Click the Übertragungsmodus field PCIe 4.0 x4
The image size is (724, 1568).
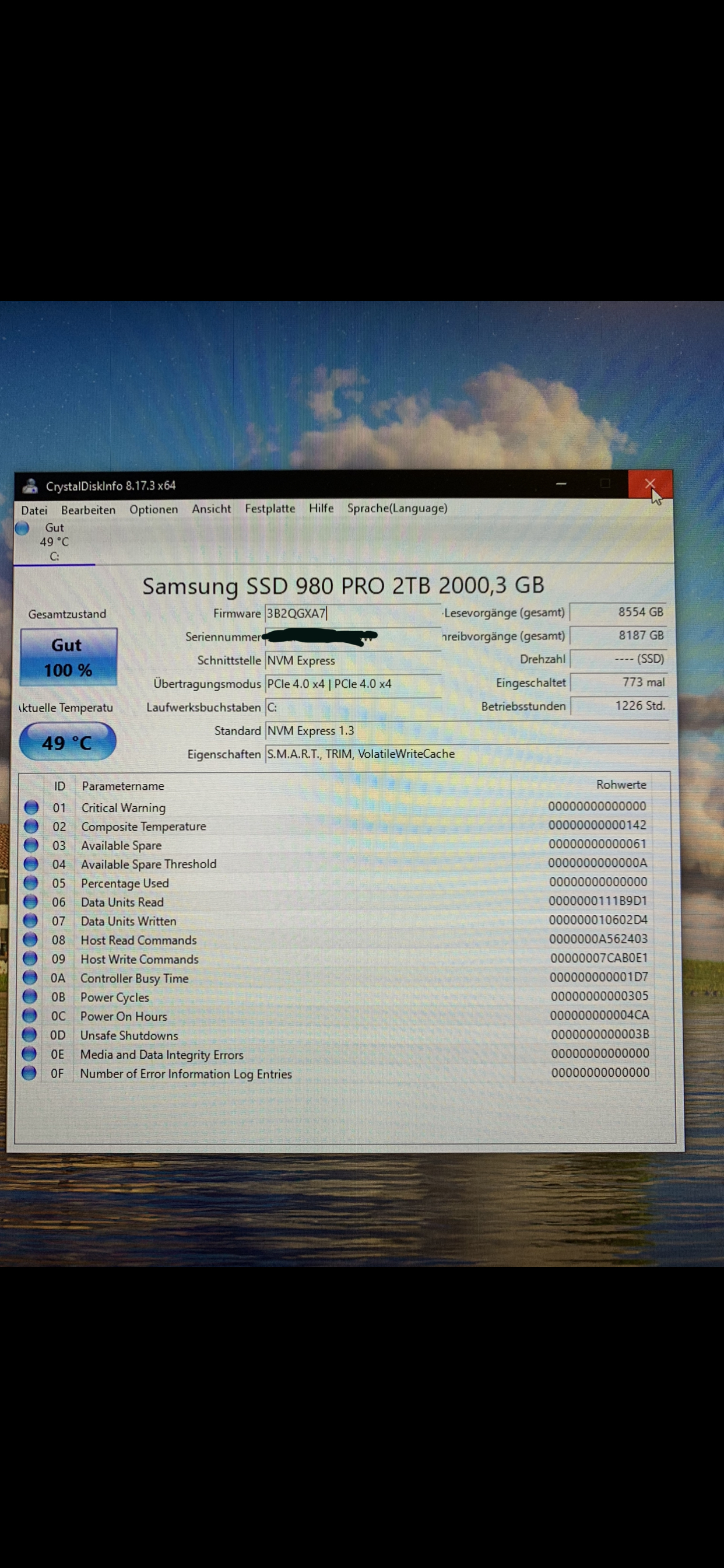(x=353, y=684)
